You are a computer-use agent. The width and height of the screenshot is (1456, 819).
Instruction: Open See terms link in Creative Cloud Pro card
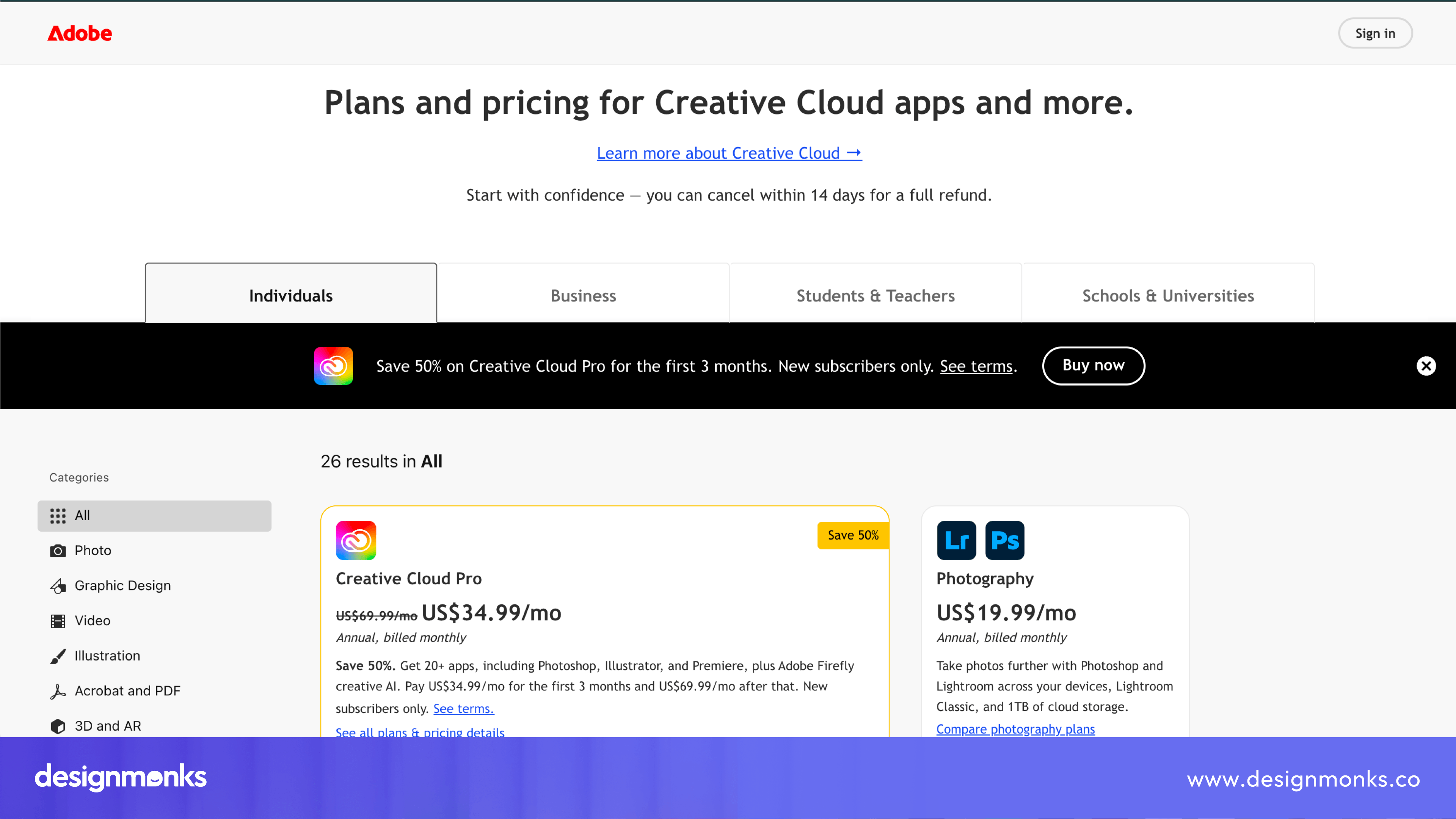point(463,709)
